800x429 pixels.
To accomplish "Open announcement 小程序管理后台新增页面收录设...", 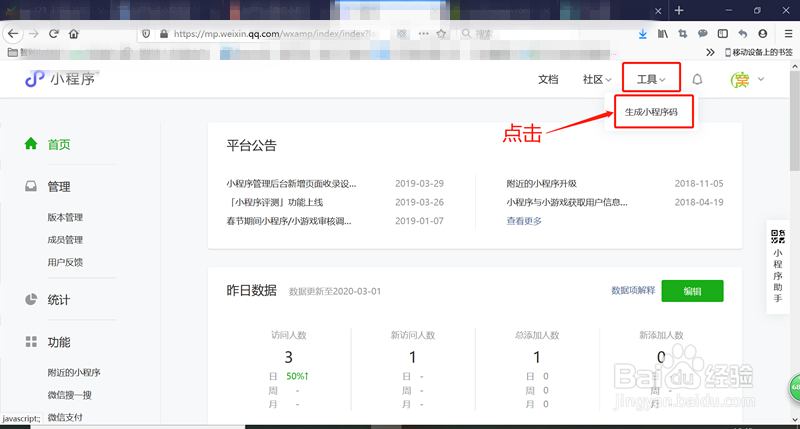I will click(x=291, y=184).
